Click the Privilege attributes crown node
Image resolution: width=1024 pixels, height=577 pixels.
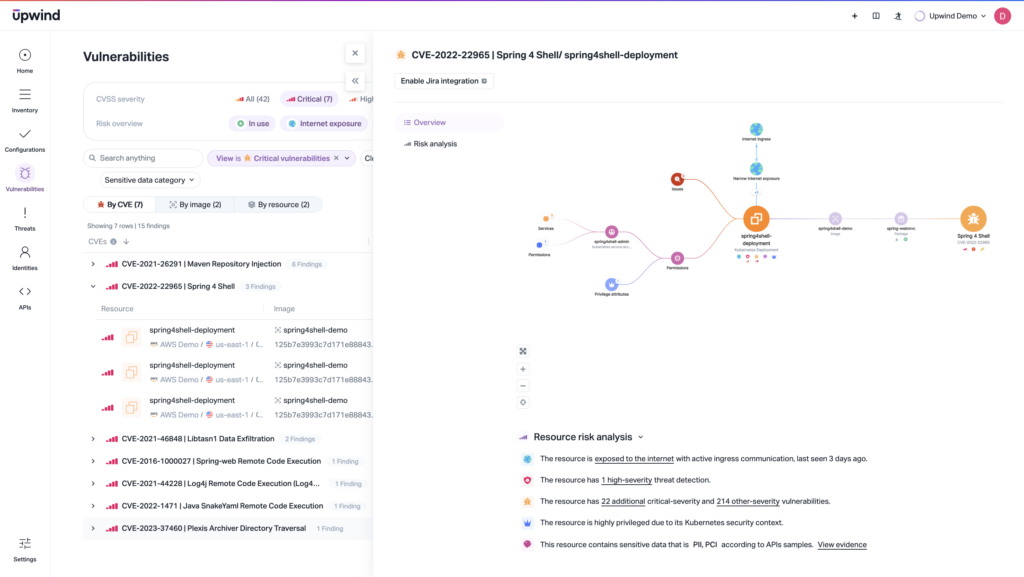611,284
